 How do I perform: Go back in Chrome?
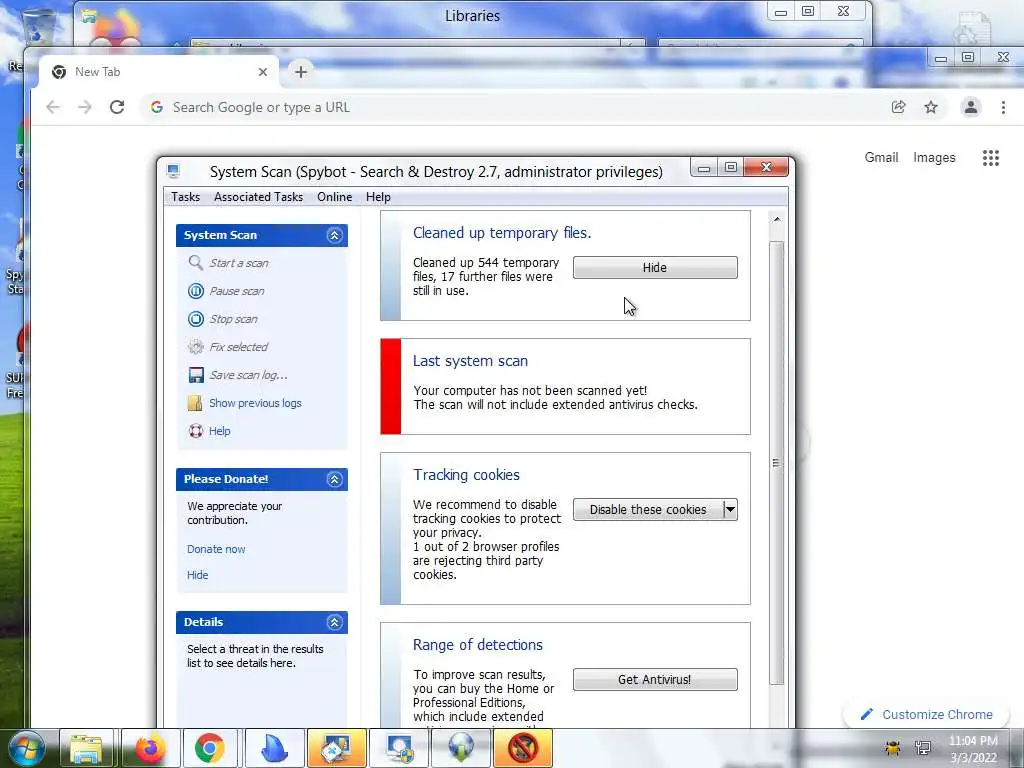point(53,107)
